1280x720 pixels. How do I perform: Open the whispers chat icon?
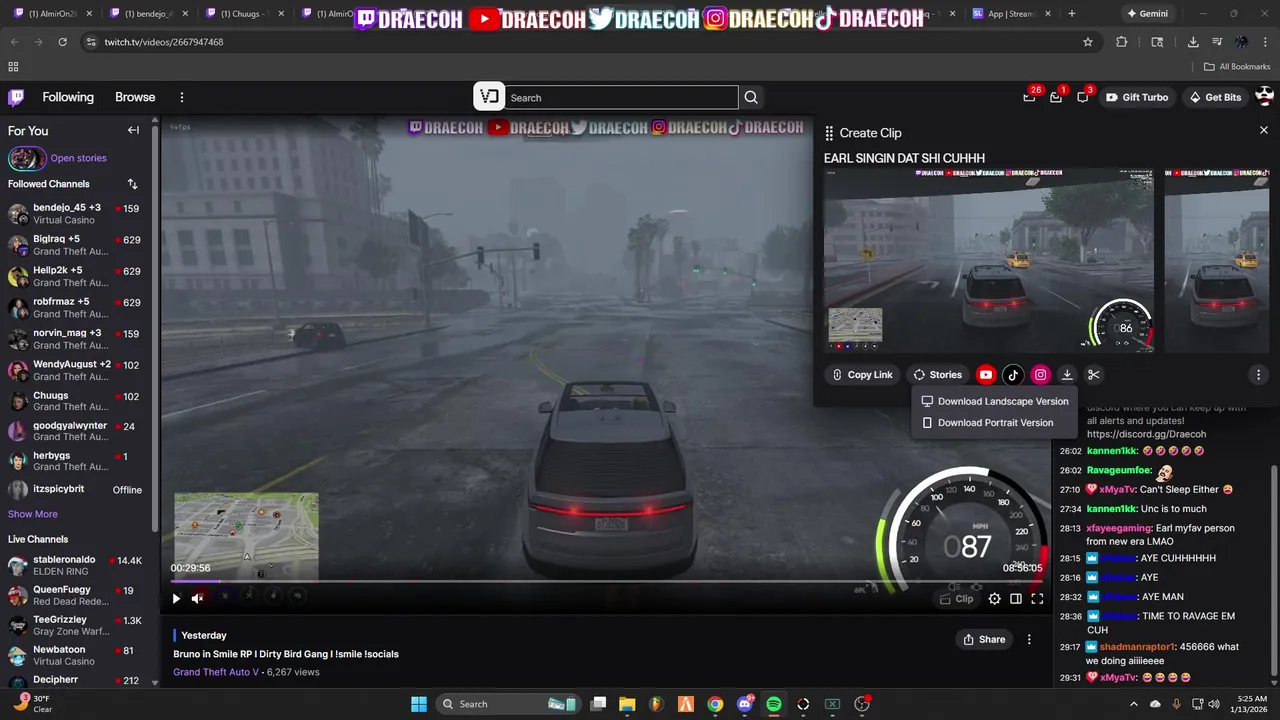pyautogui.click(x=1083, y=97)
